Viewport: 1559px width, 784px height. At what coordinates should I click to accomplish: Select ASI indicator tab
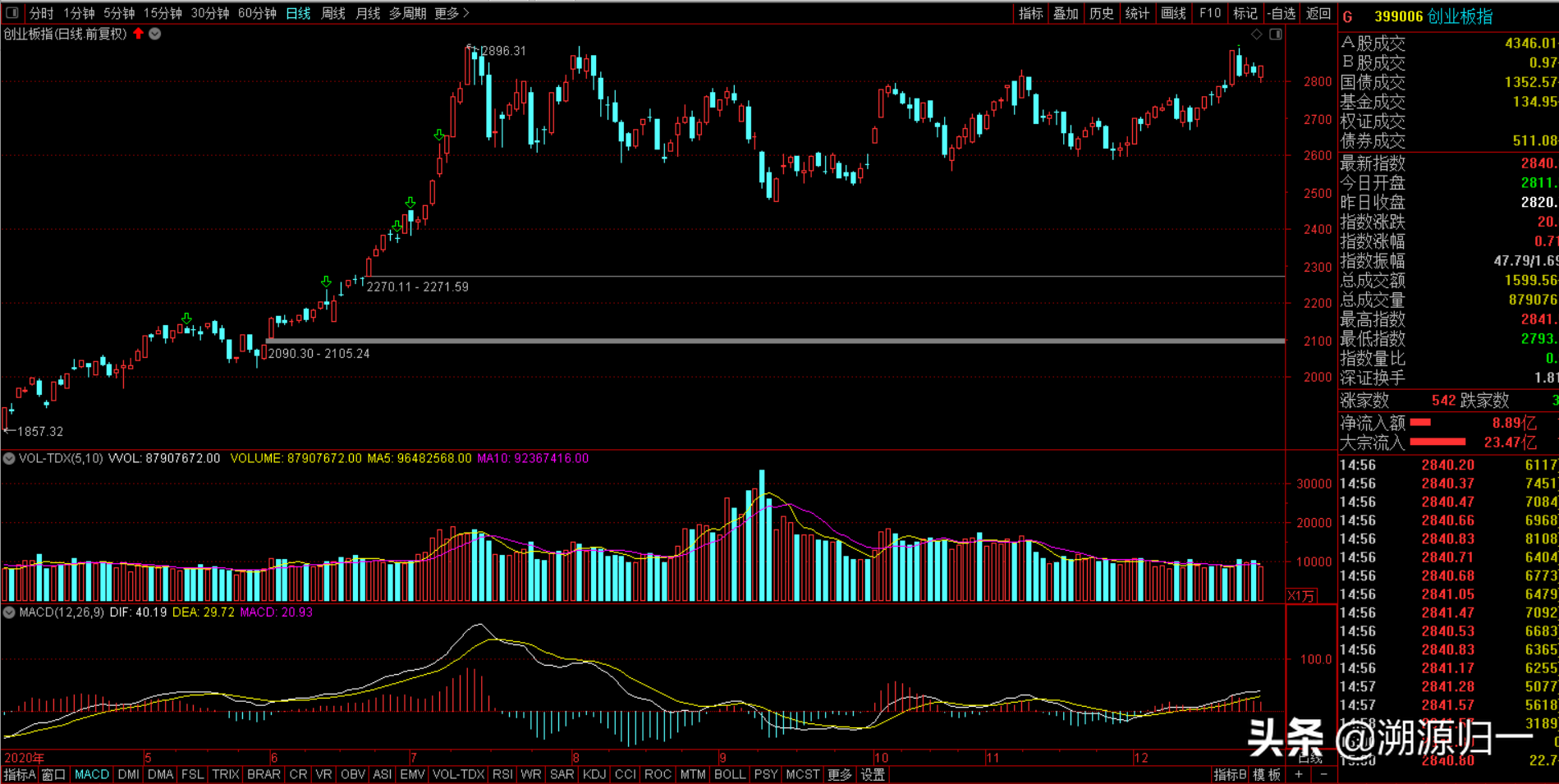coord(383,774)
